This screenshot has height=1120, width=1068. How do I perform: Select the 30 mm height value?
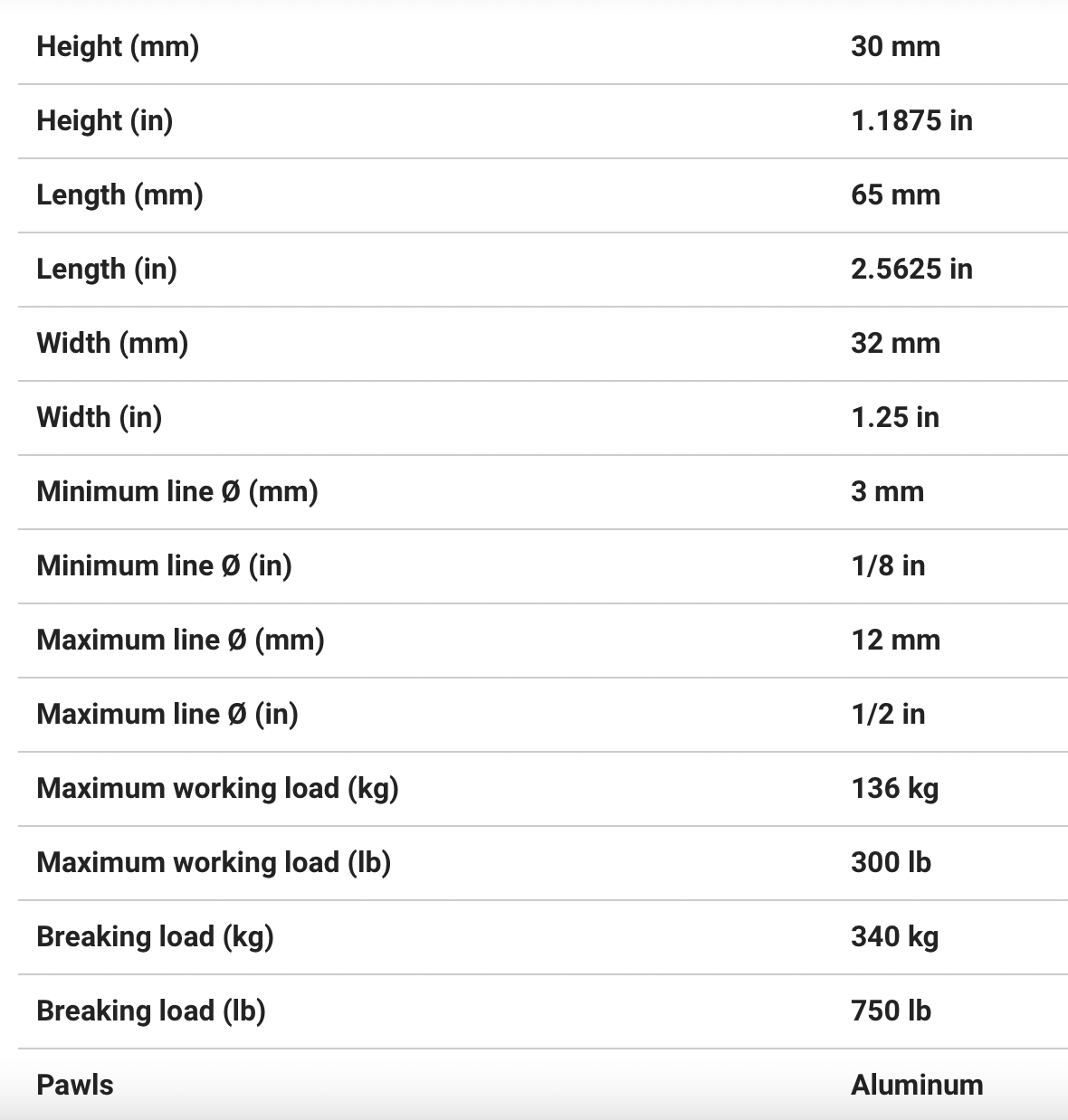[x=895, y=46]
